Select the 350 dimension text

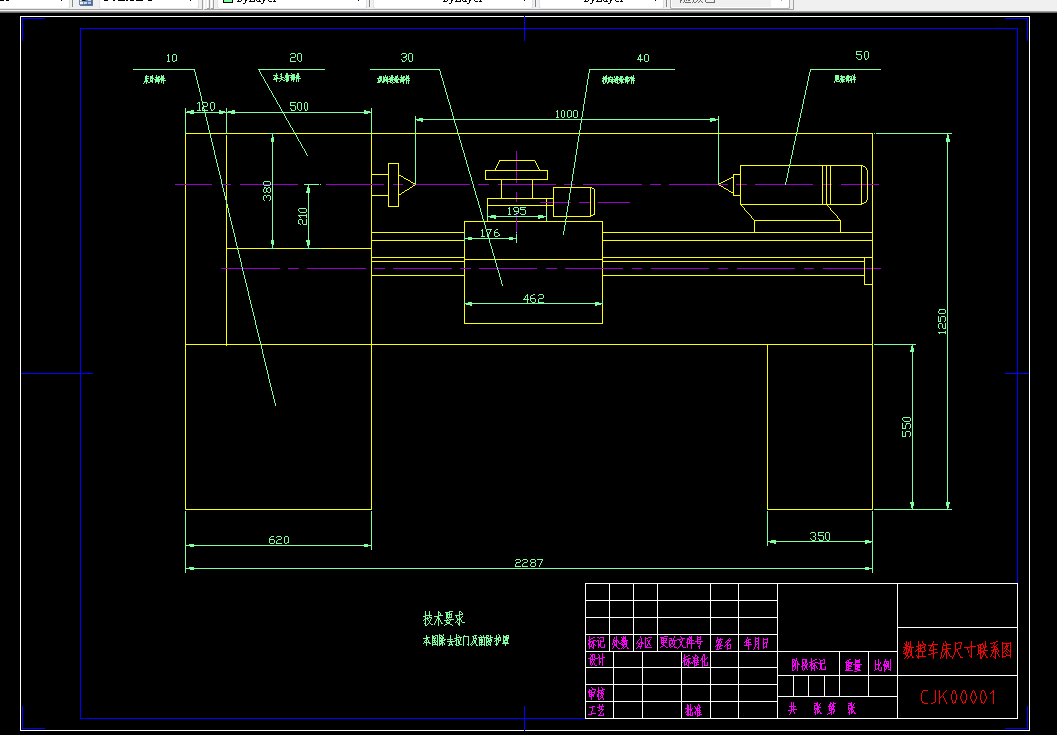(x=820, y=537)
